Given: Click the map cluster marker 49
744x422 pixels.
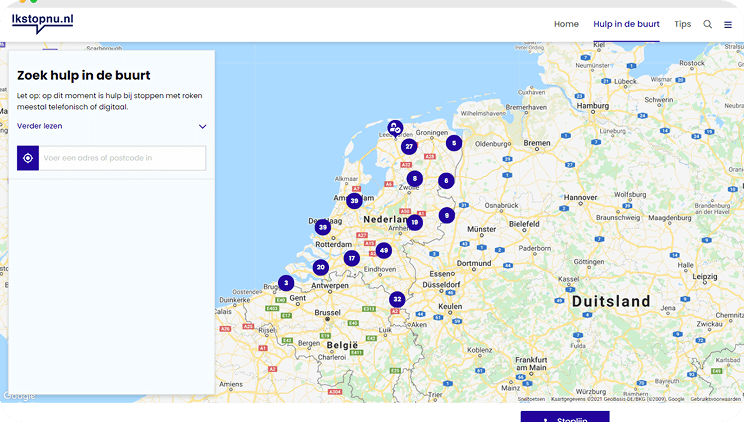Looking at the screenshot, I should point(383,250).
